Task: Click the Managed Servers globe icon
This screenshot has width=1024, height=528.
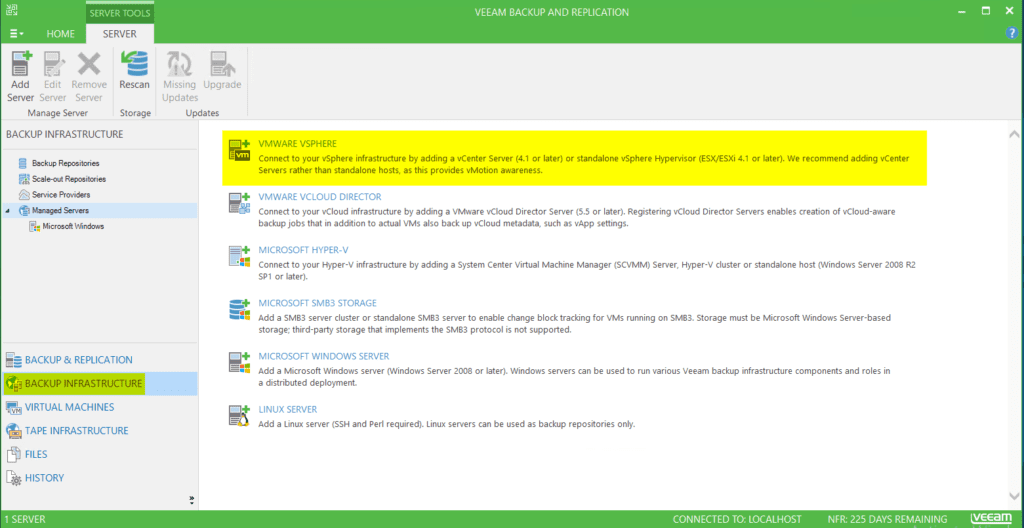Action: point(24,210)
